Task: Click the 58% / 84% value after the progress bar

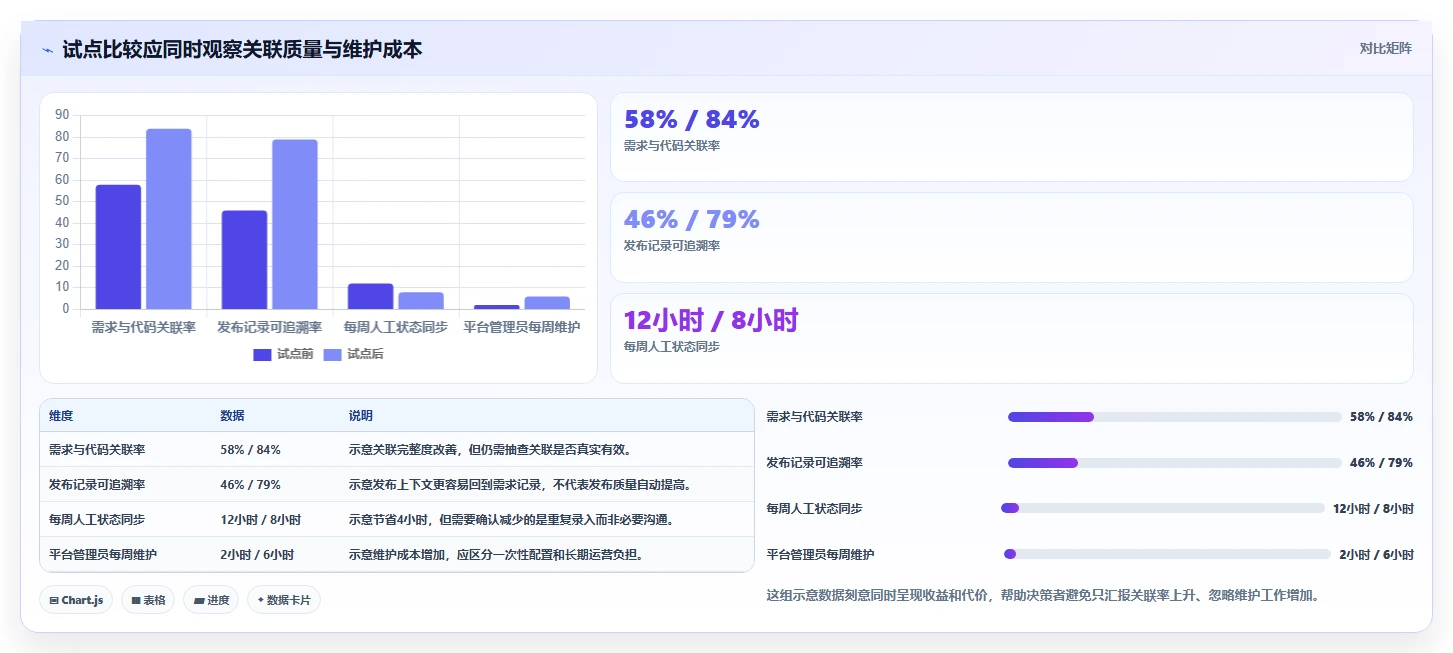Action: pos(1381,417)
